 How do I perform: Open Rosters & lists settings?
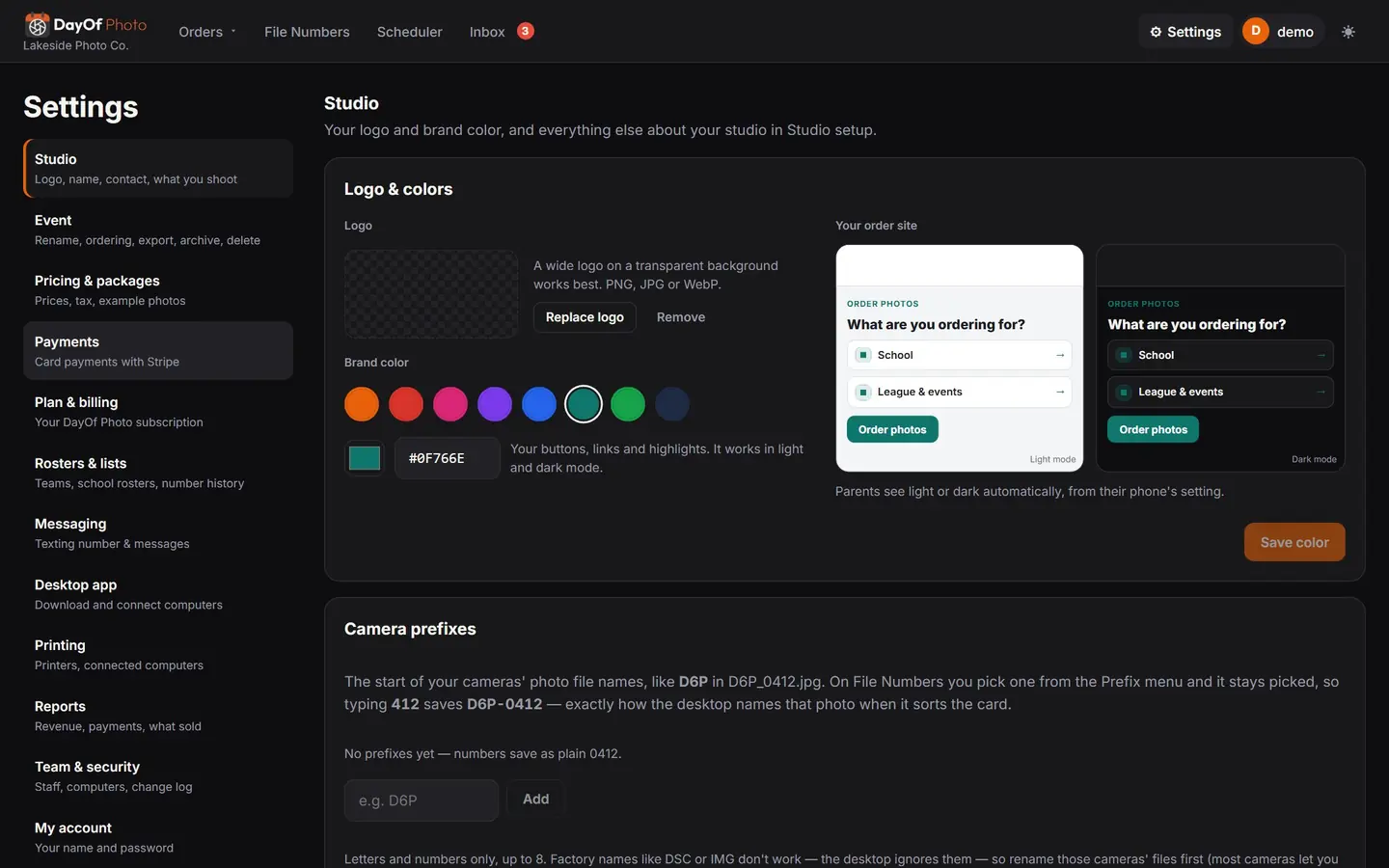click(158, 473)
